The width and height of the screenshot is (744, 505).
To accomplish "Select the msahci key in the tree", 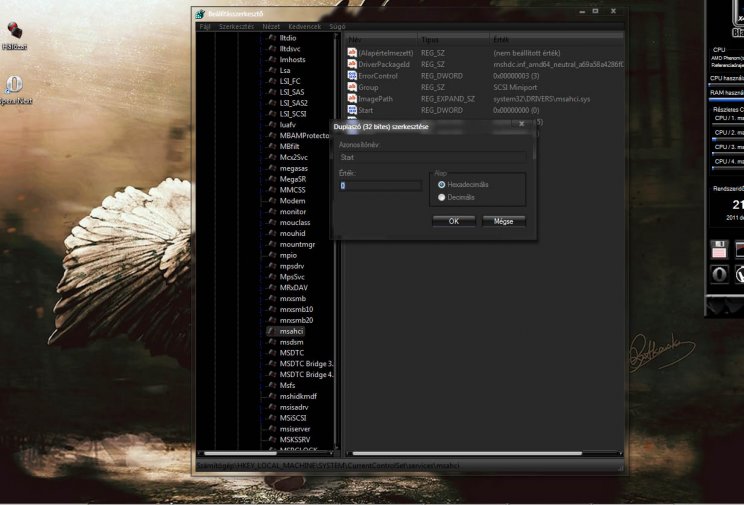I will click(x=291, y=331).
